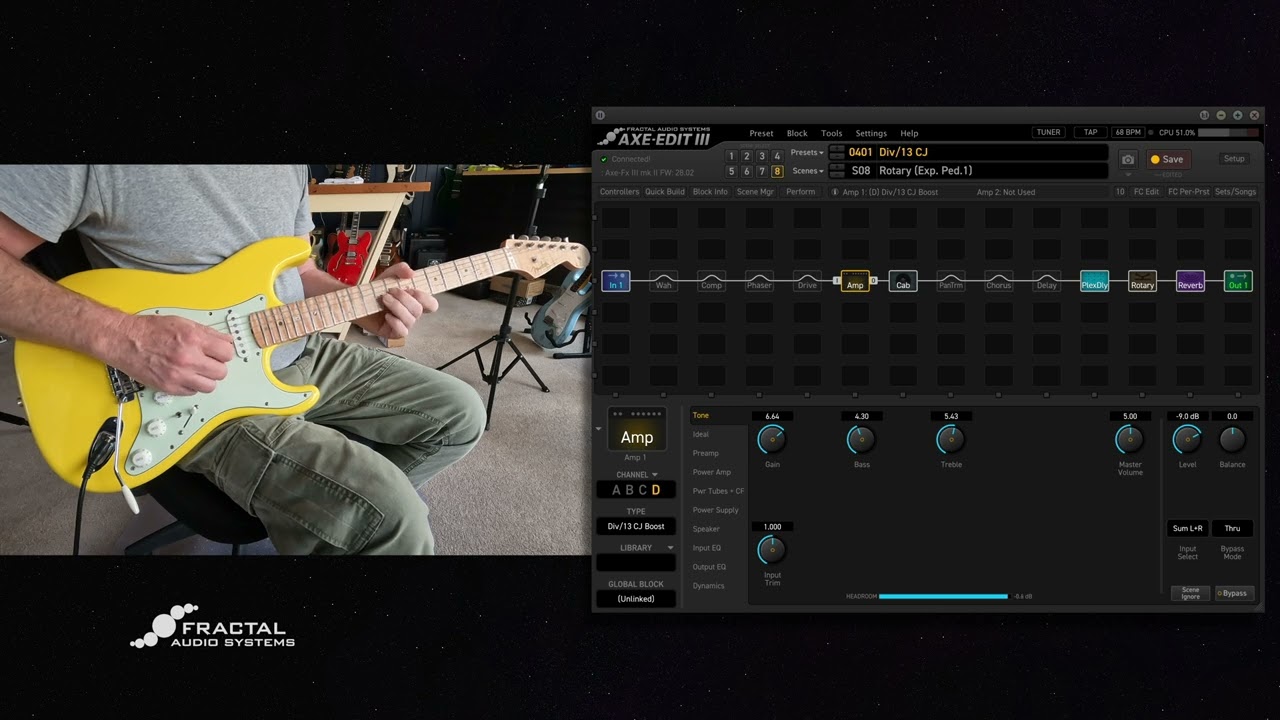Click the large Amp block icon in editor
The image size is (1280, 720).
pyautogui.click(x=637, y=429)
